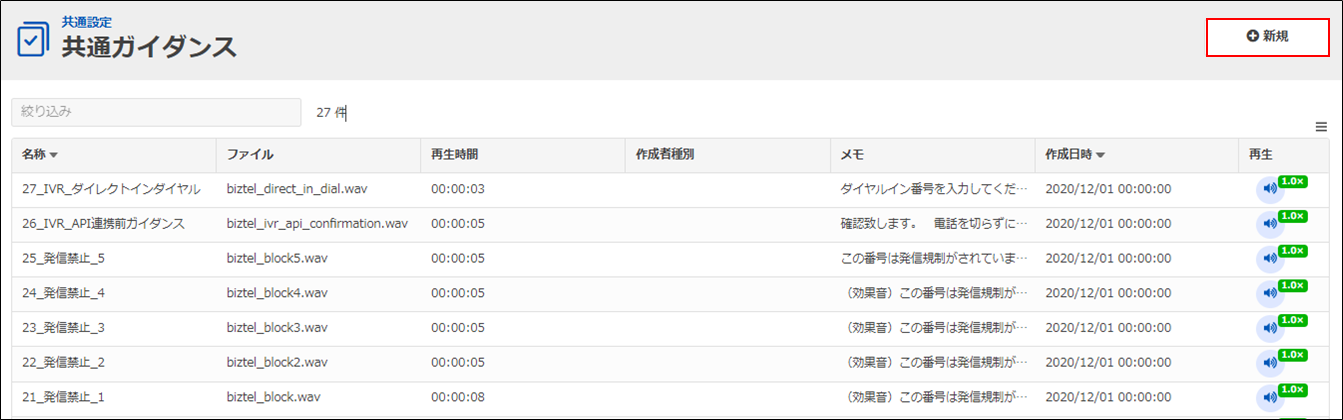This screenshot has height=420, width=1343.
Task: Sort by 名称 column dropdown arrow
Action: click(x=54, y=155)
